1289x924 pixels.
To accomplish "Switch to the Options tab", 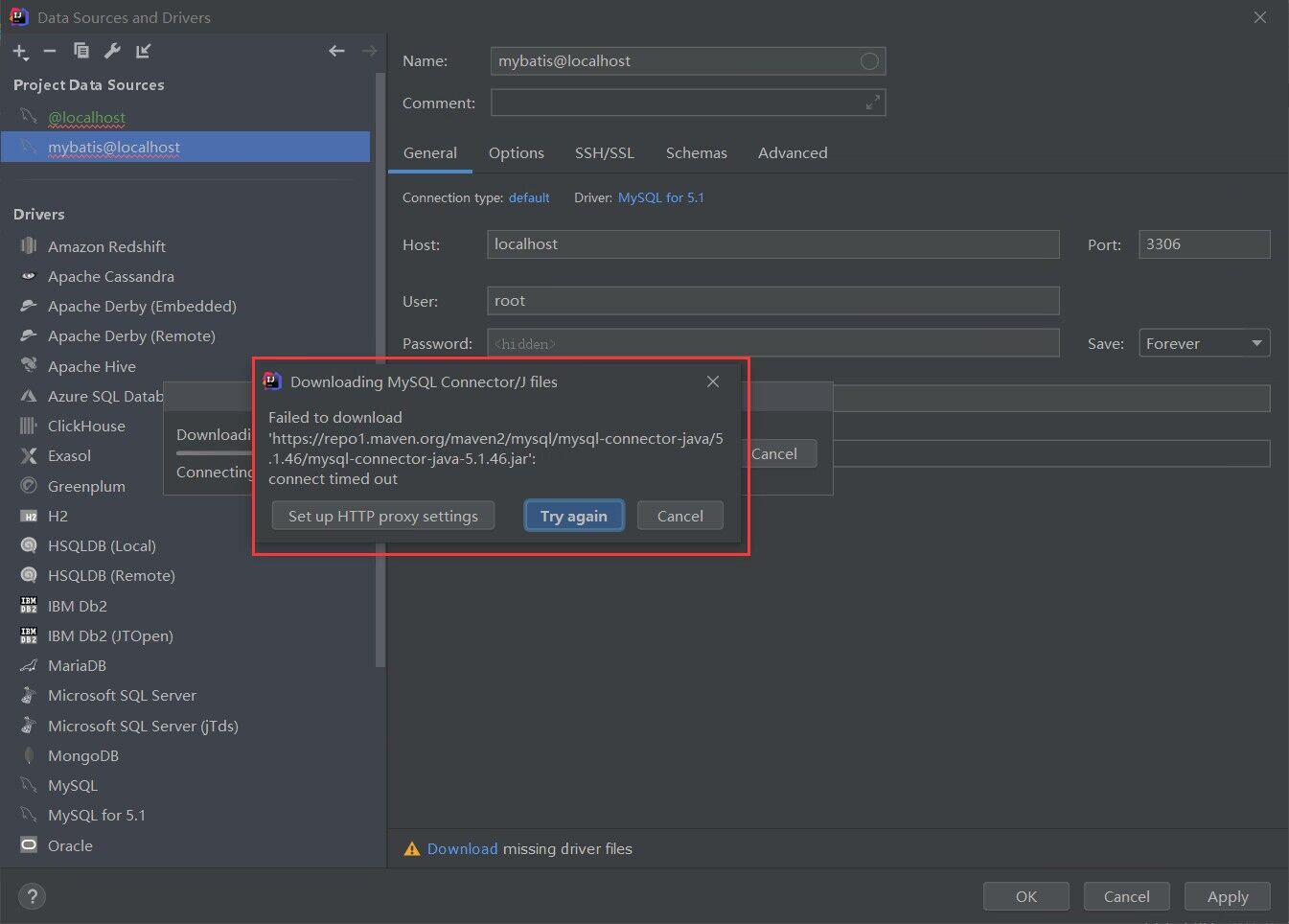I will [x=517, y=152].
